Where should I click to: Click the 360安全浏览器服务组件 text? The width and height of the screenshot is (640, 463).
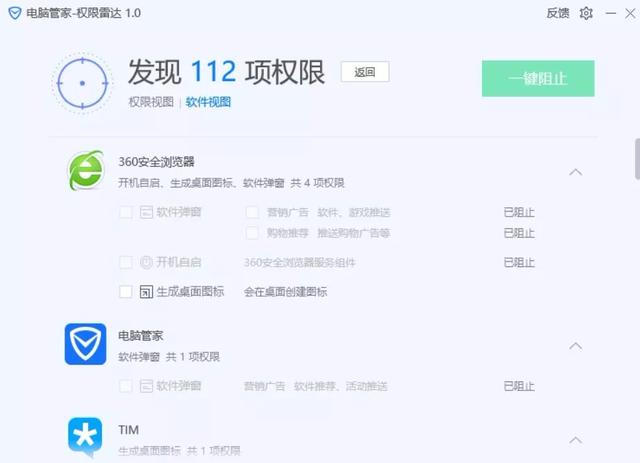point(300,262)
